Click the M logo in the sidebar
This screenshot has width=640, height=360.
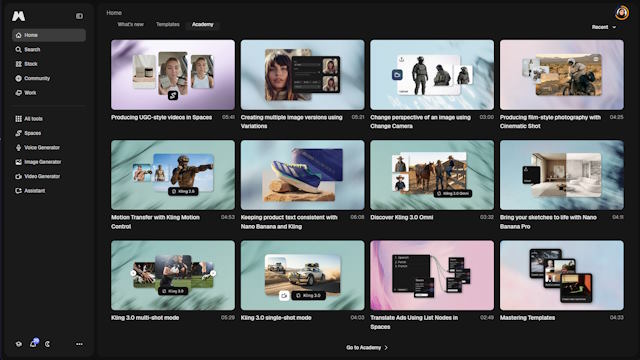pos(18,16)
